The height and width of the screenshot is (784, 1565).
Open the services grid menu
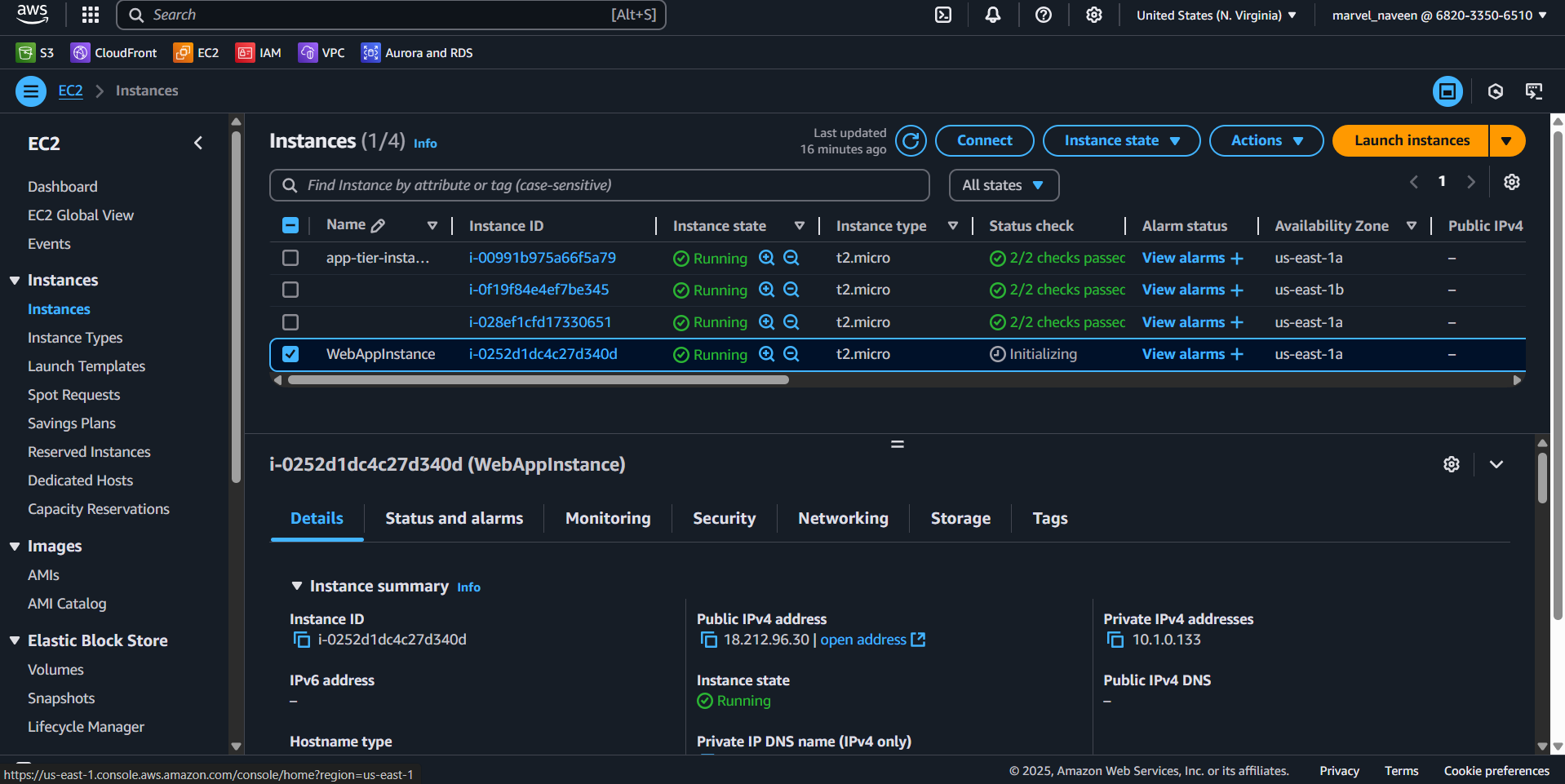[x=91, y=15]
